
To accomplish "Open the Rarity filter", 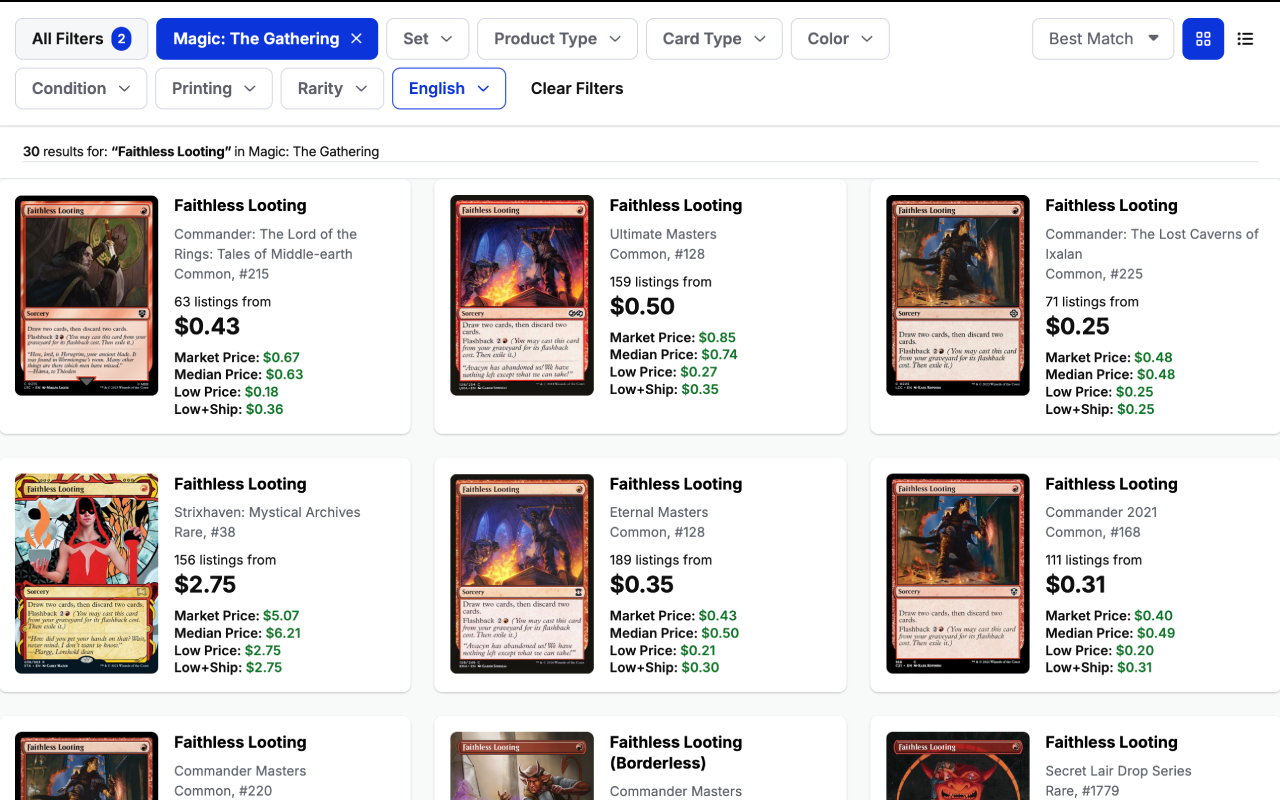I will 332,88.
